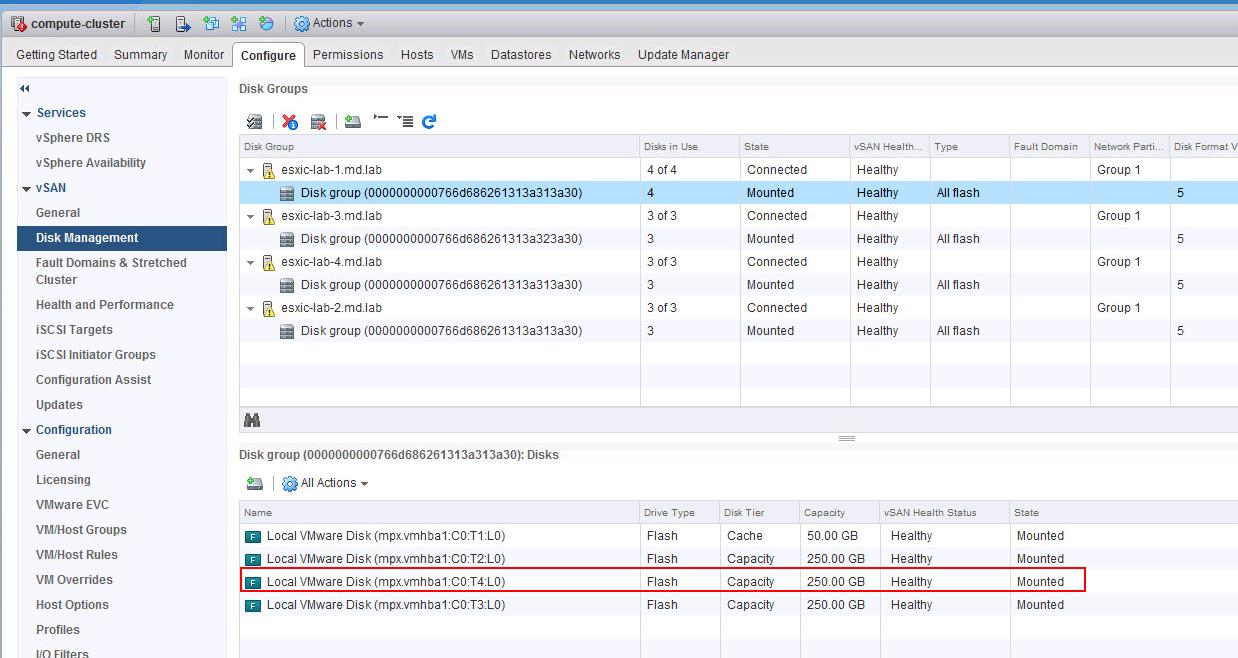The height and width of the screenshot is (658, 1238).
Task: Sort the table by the Disks in Use column
Action: click(x=690, y=147)
